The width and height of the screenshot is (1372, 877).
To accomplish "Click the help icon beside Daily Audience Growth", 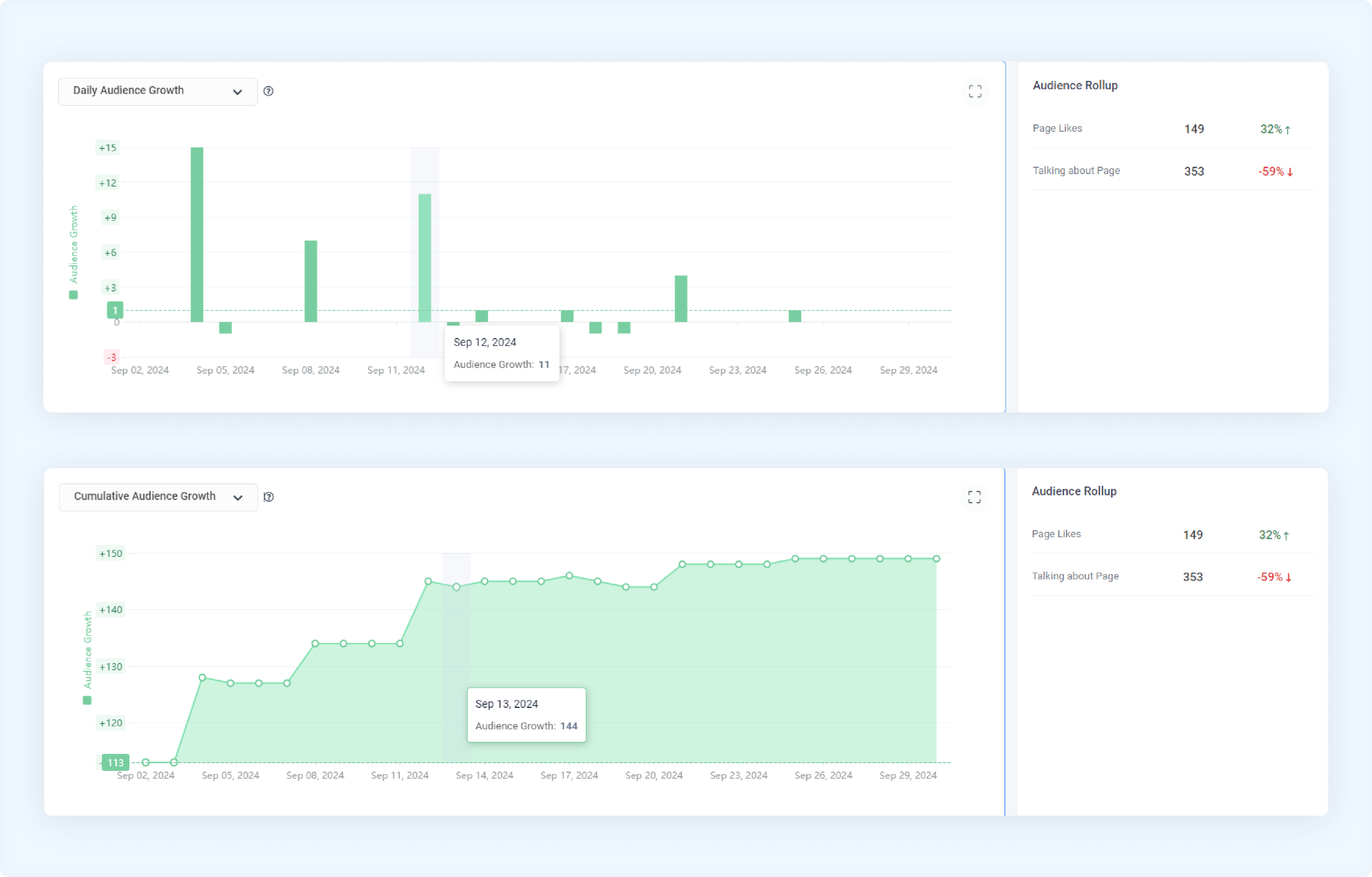I will 268,91.
